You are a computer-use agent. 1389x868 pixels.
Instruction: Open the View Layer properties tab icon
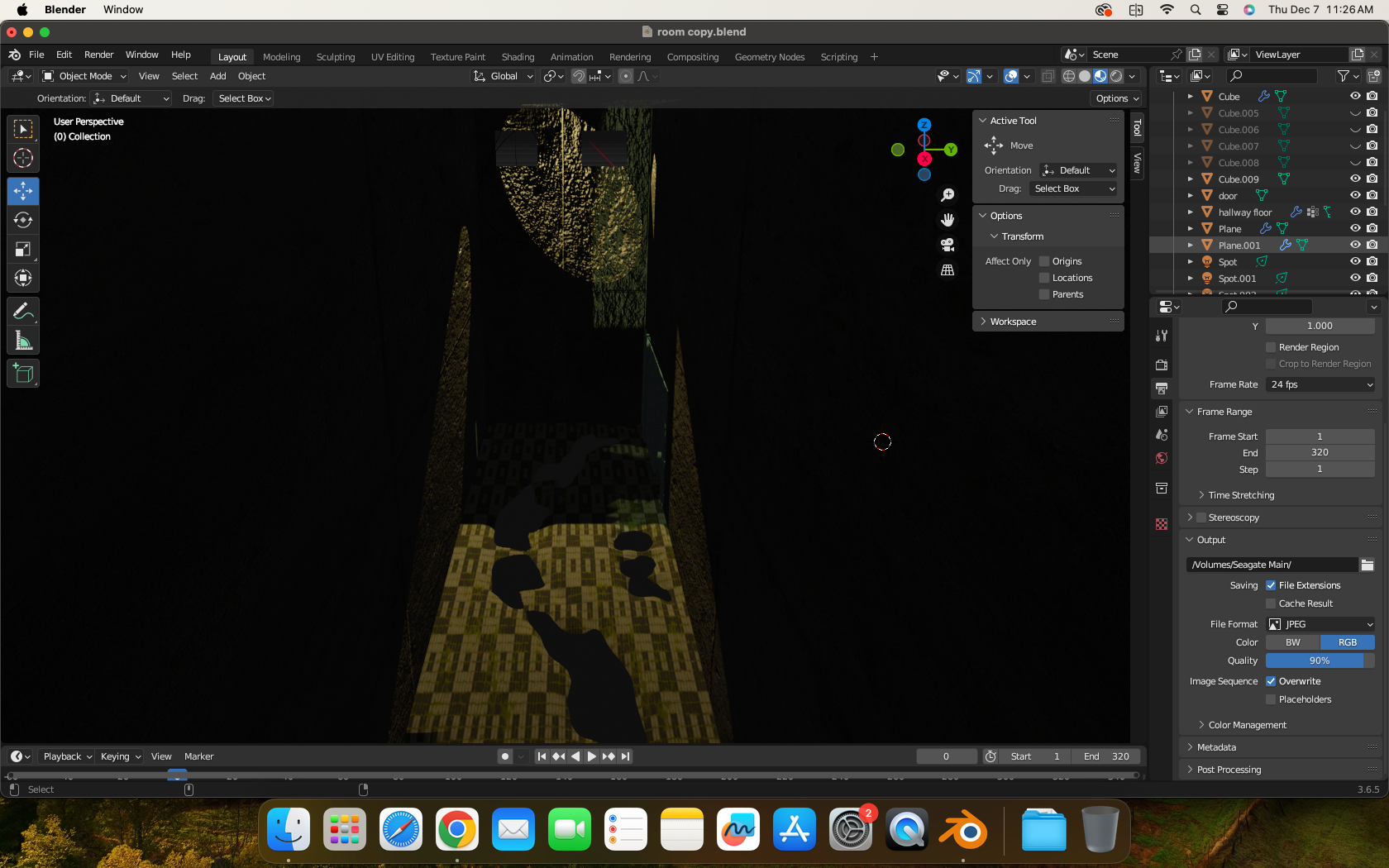[1162, 411]
